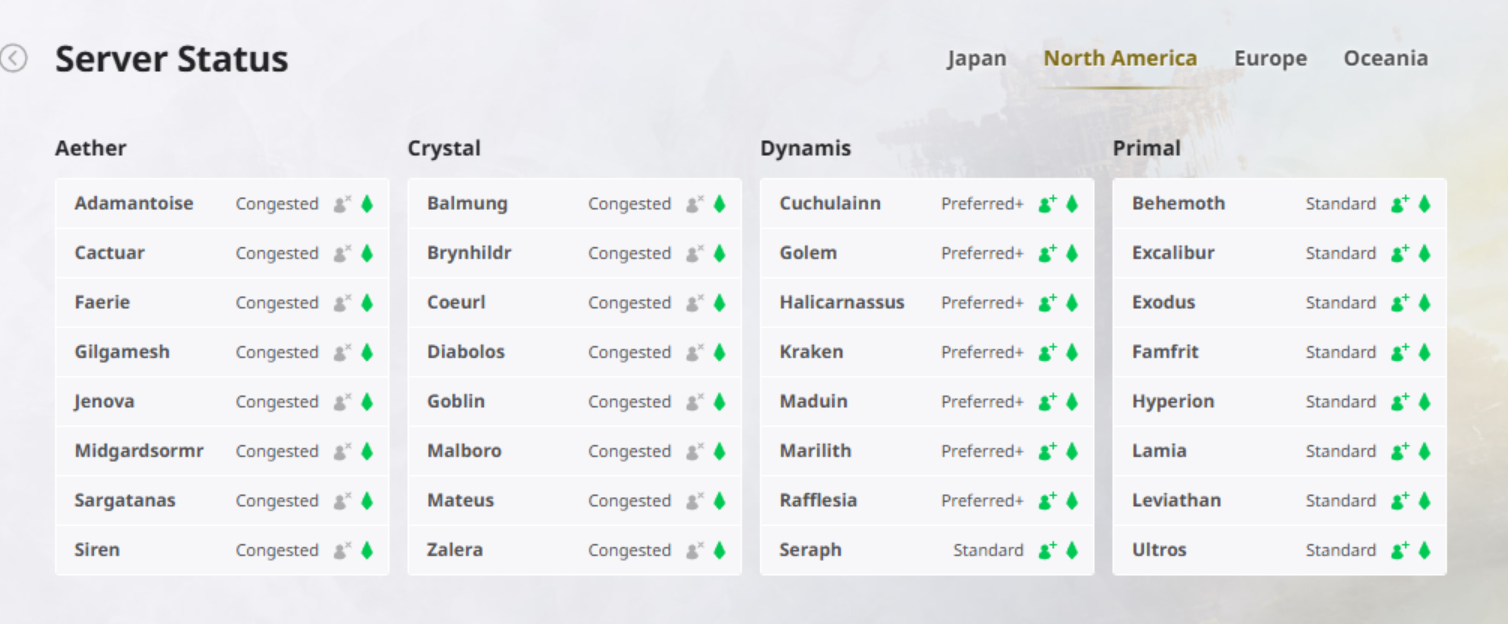Click the online status icon for Ultros
Image resolution: width=1508 pixels, height=624 pixels.
1424,550
